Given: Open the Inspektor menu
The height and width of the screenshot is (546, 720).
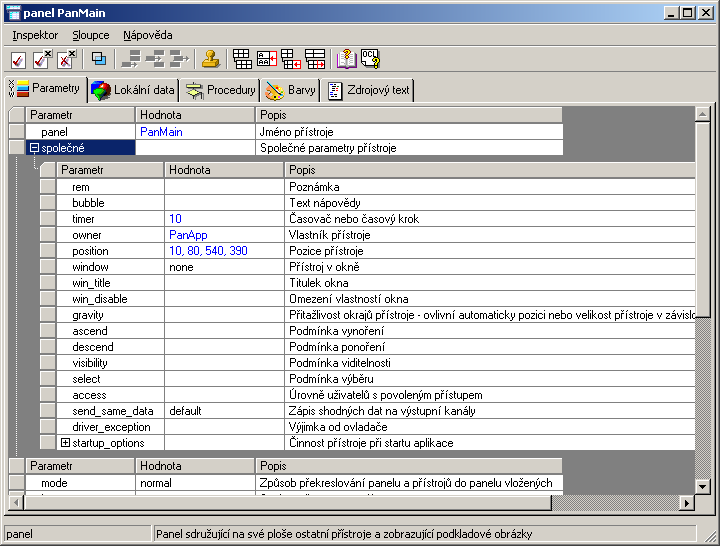Looking at the screenshot, I should tap(35, 35).
